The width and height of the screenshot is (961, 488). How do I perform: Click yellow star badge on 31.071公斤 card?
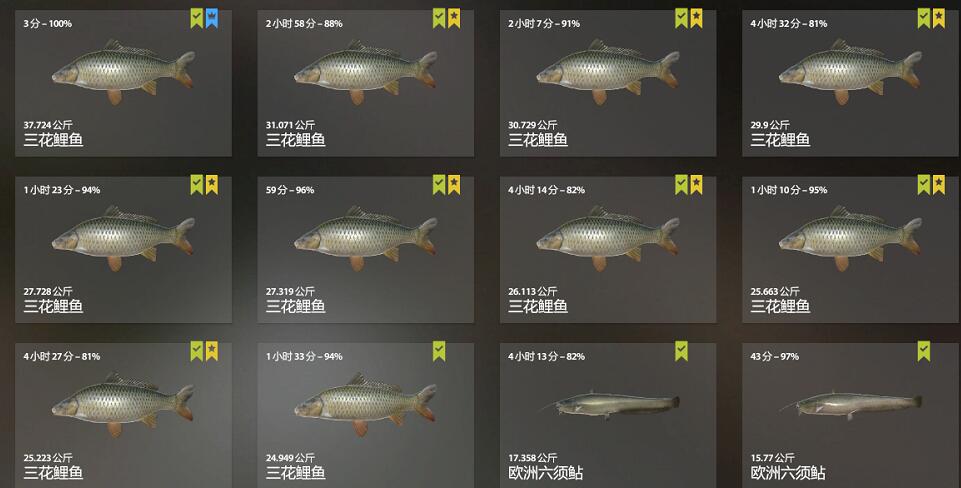[454, 18]
